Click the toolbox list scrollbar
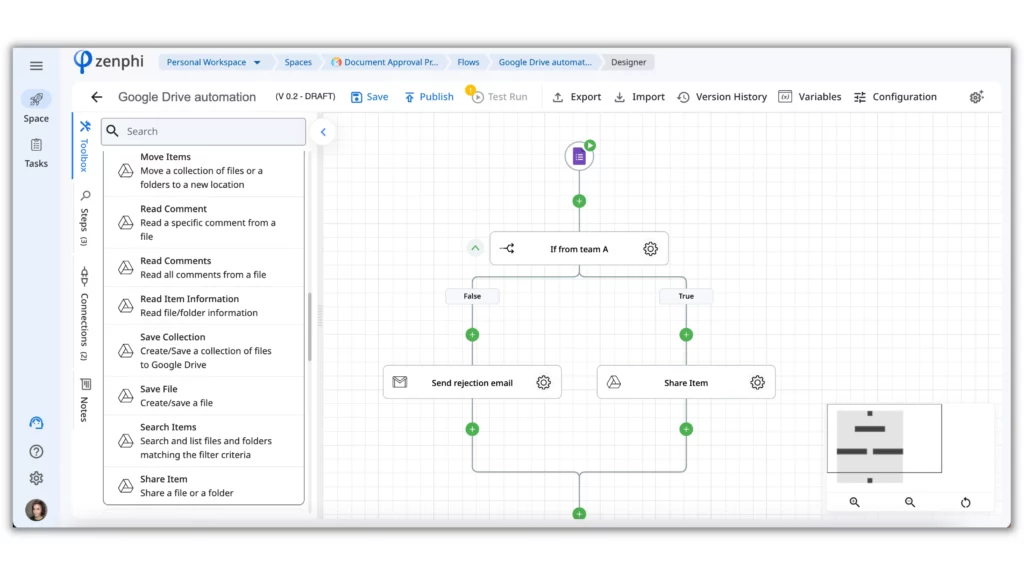1024x576 pixels. click(310, 327)
